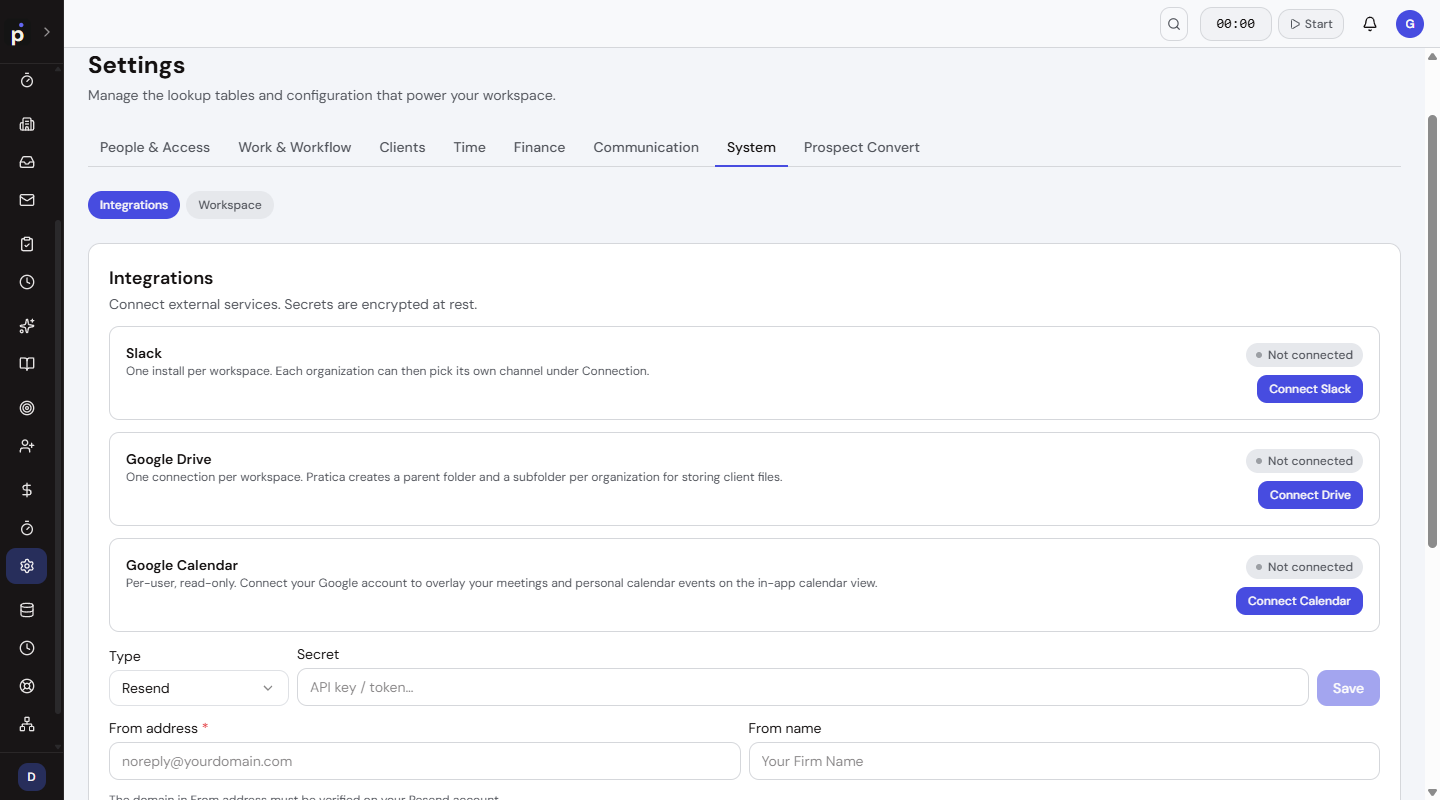Select the System tab

pos(751,147)
